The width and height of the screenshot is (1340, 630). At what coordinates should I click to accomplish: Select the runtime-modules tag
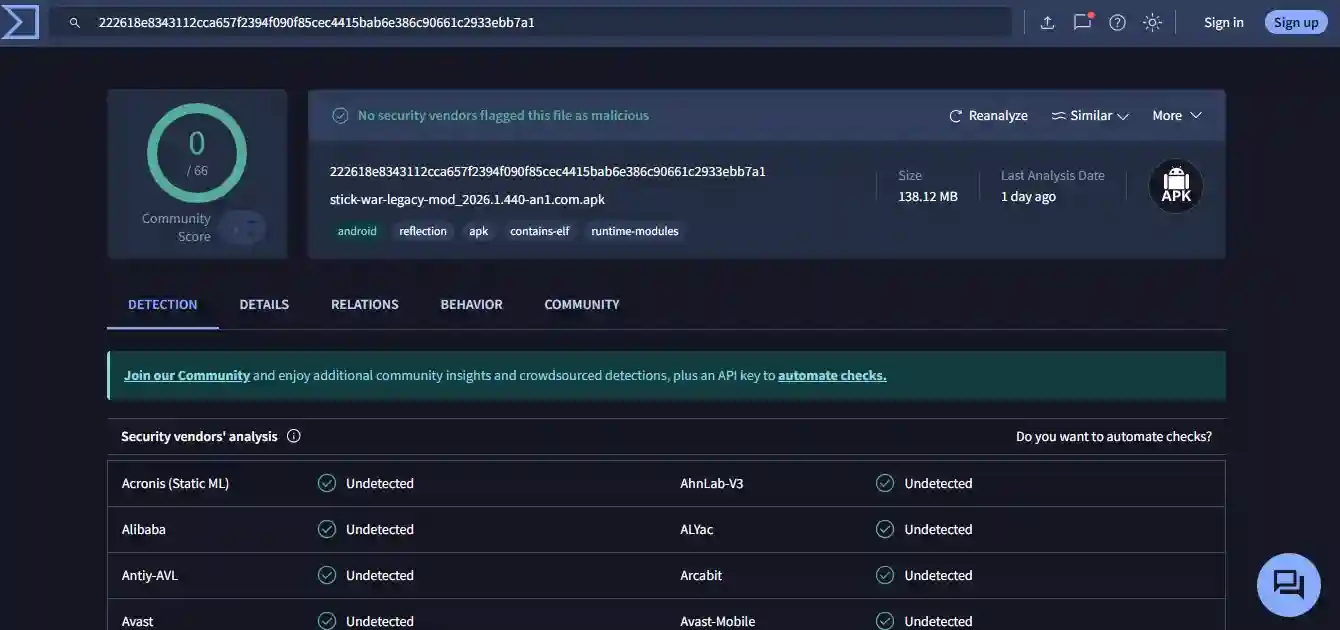(x=635, y=231)
